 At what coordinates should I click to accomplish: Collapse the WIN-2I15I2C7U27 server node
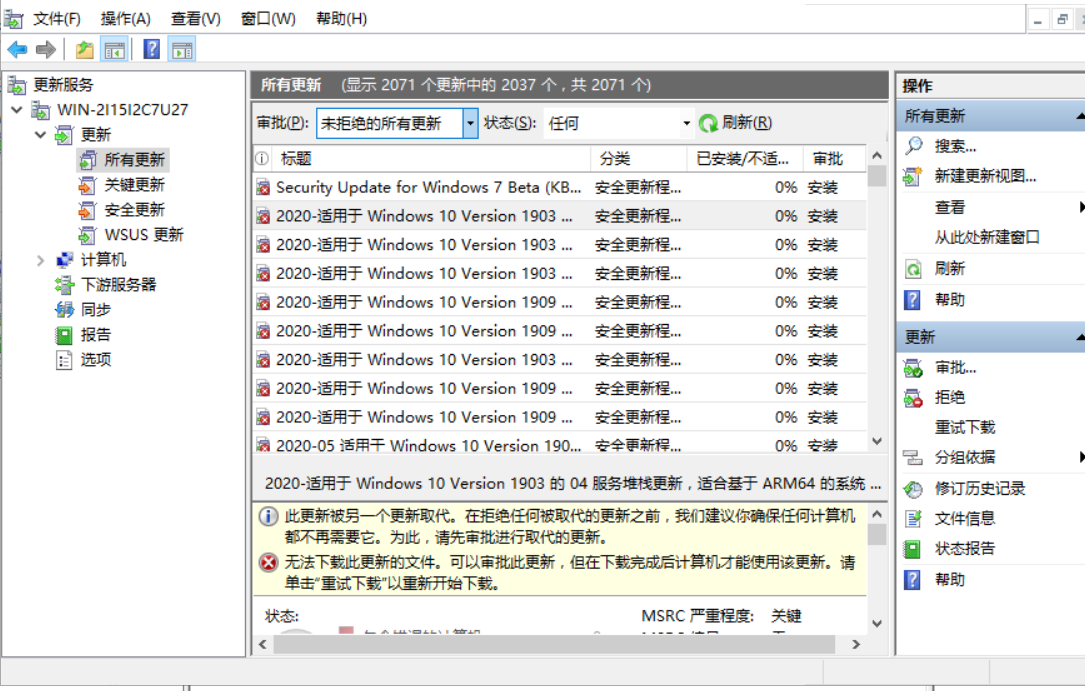point(17,110)
